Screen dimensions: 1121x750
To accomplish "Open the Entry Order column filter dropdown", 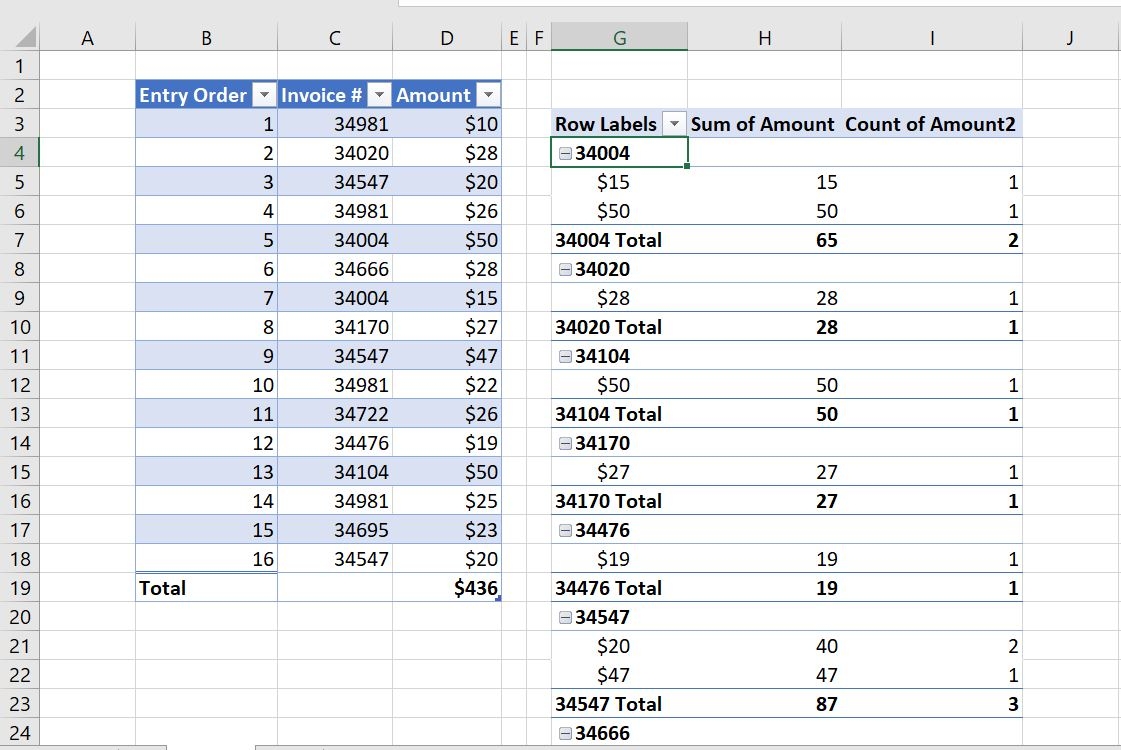I will [x=266, y=95].
